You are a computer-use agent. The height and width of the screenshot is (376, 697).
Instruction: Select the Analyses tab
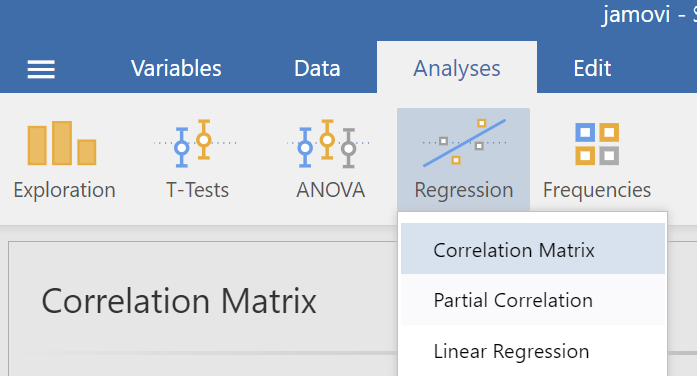point(457,68)
